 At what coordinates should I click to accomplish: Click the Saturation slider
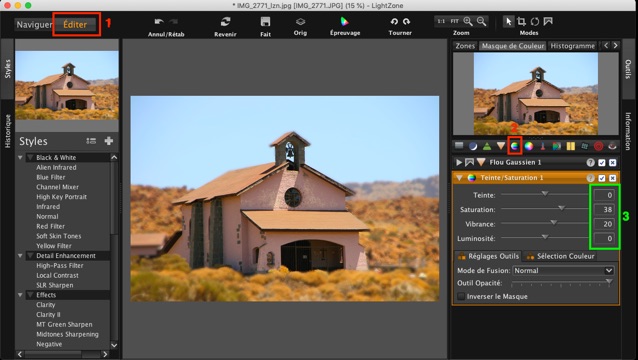(x=544, y=209)
